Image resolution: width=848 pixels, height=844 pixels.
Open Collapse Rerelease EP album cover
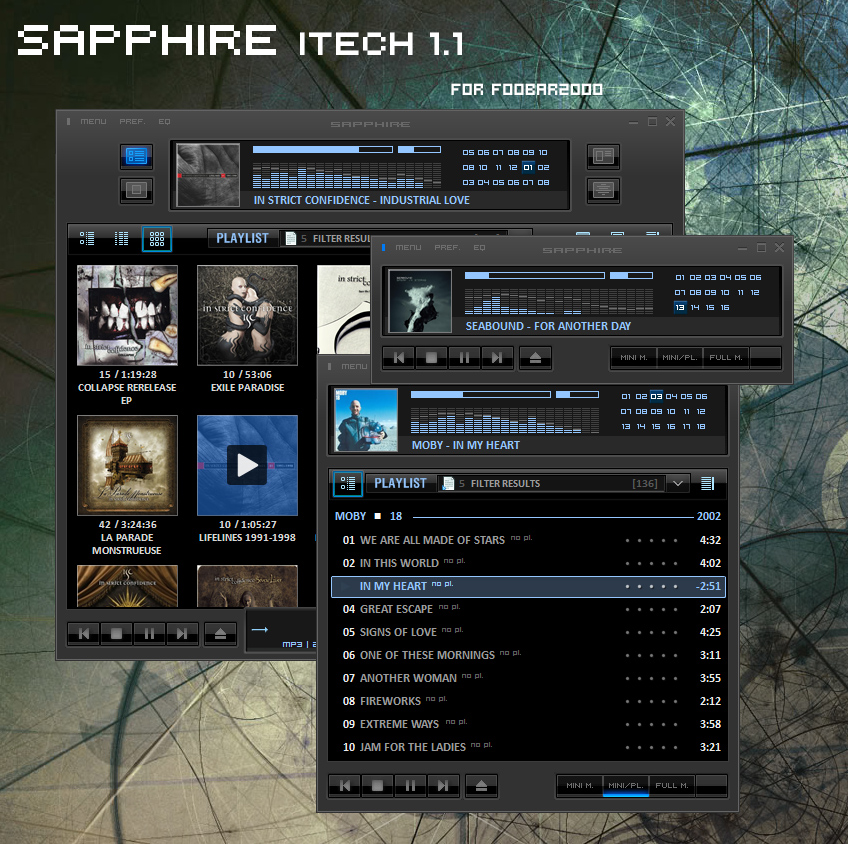[x=127, y=315]
